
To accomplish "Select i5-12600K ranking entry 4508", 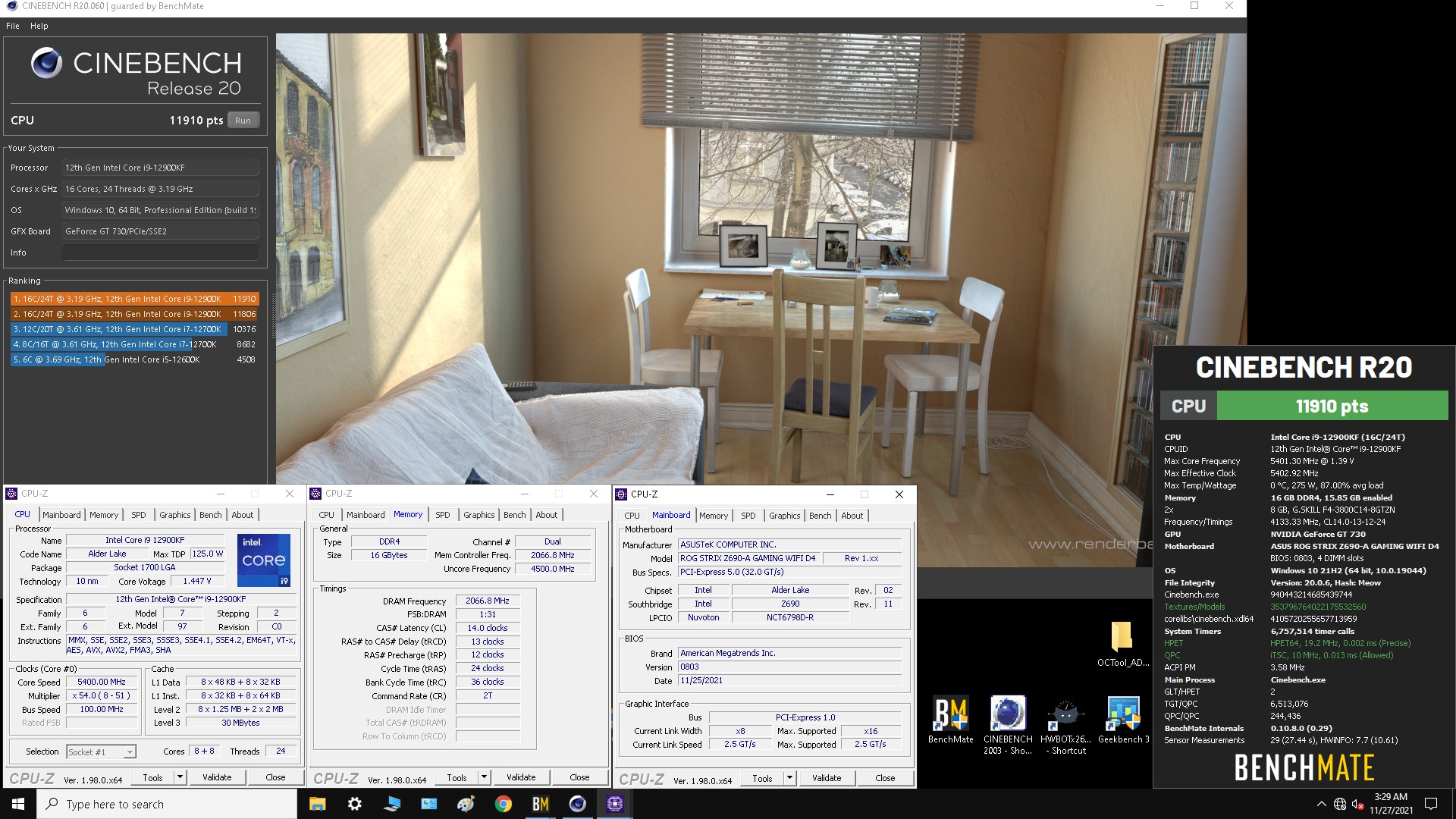I will point(135,359).
